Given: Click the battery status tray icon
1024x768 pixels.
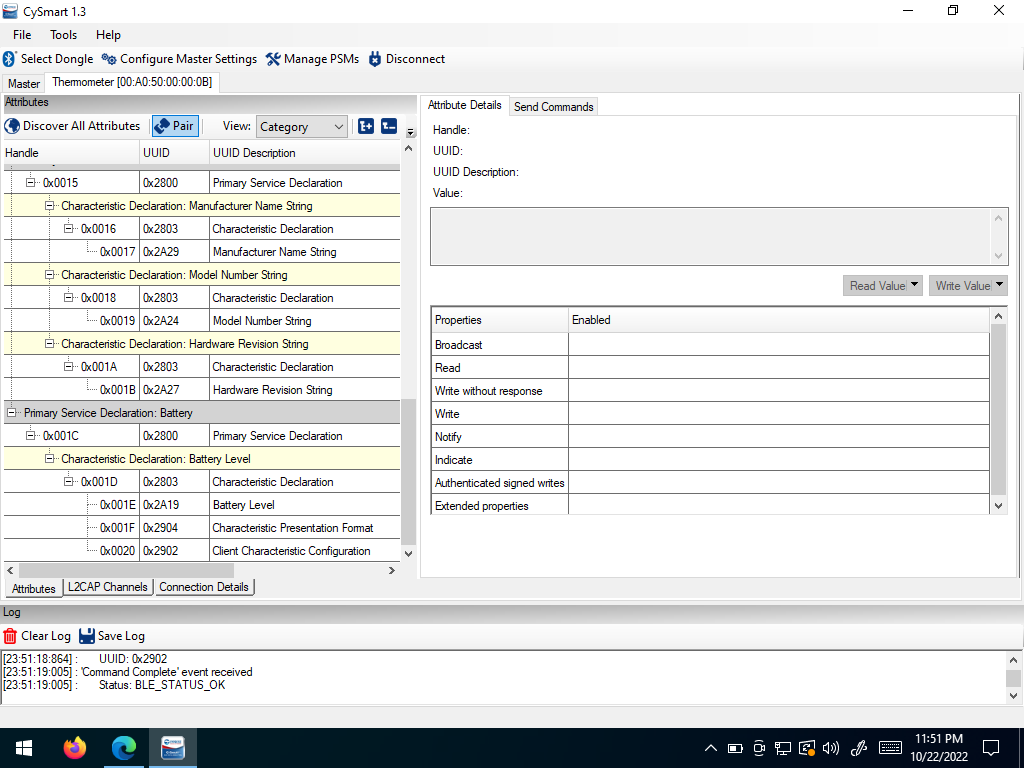Looking at the screenshot, I should coord(735,748).
